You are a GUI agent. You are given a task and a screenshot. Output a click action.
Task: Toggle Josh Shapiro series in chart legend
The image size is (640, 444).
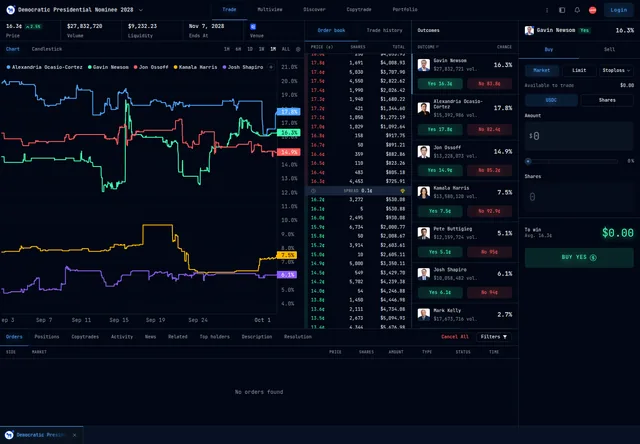242,67
